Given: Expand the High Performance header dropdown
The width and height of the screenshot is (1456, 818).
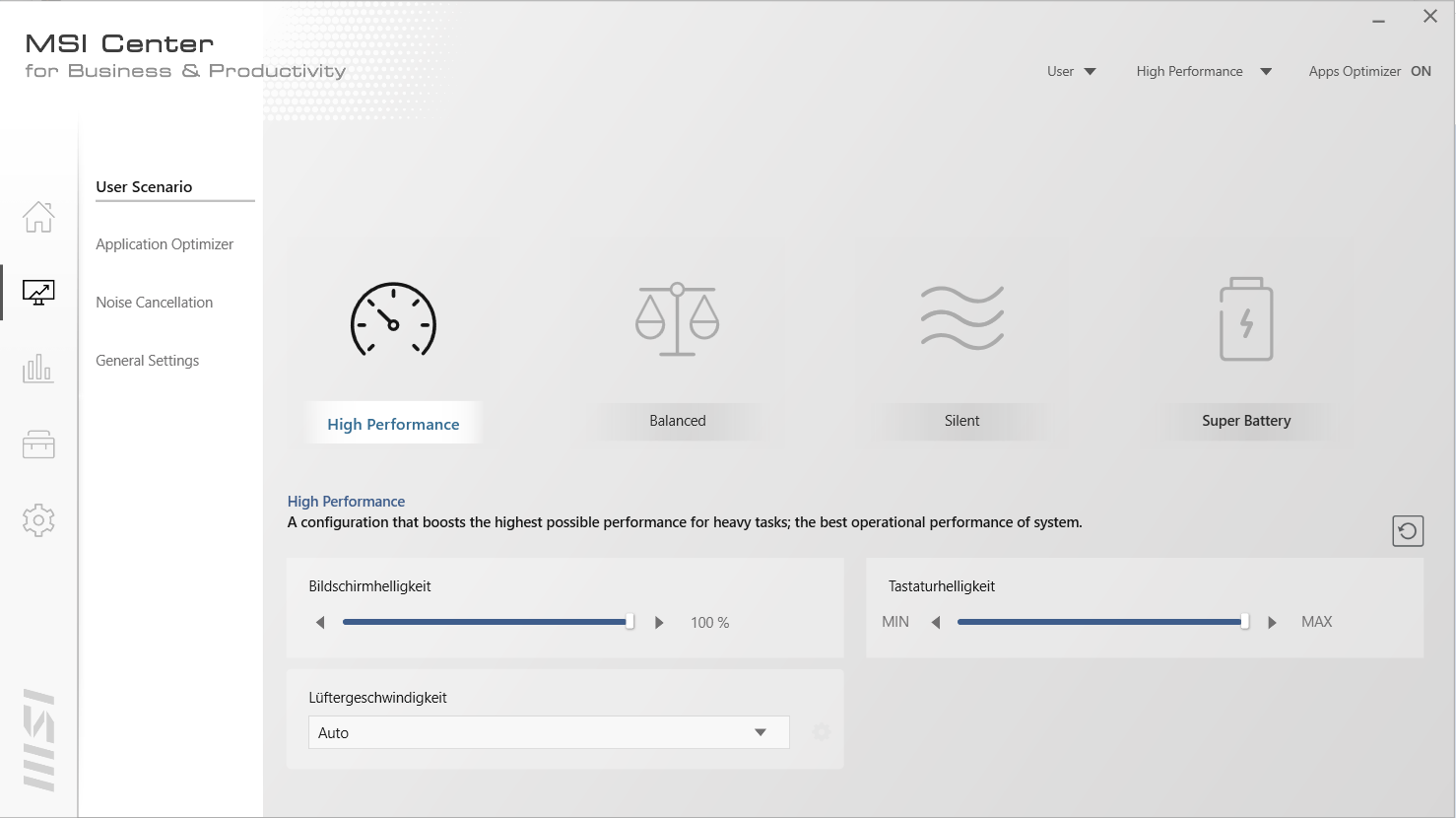Looking at the screenshot, I should (1204, 71).
